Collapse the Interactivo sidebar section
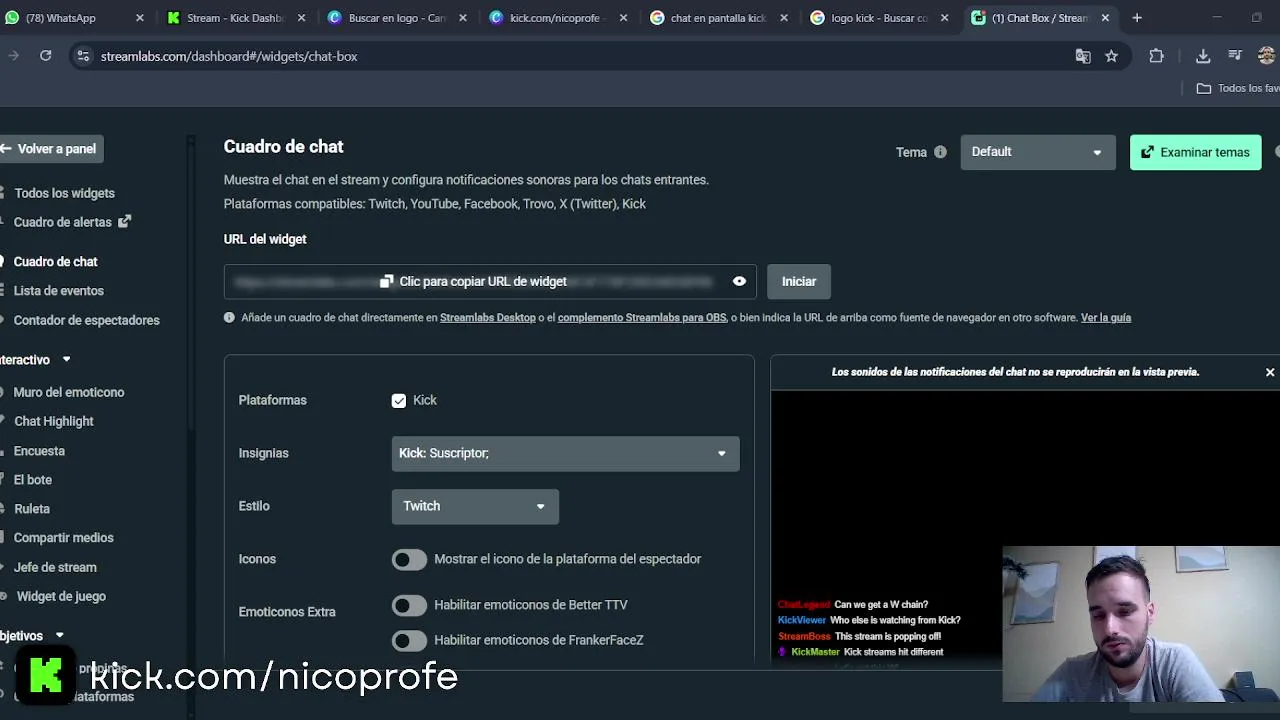 click(66, 360)
